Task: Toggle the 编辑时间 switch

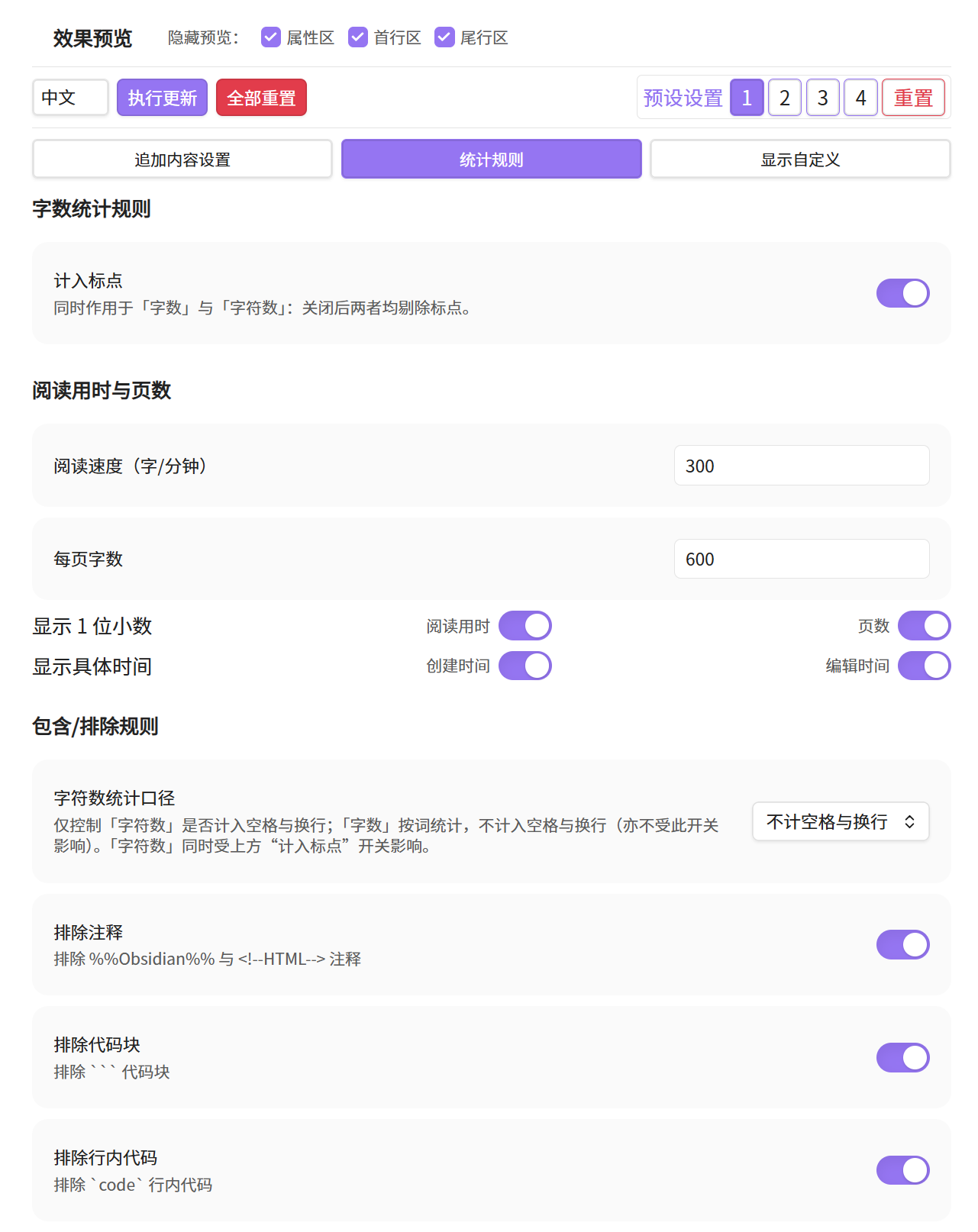Action: [924, 666]
